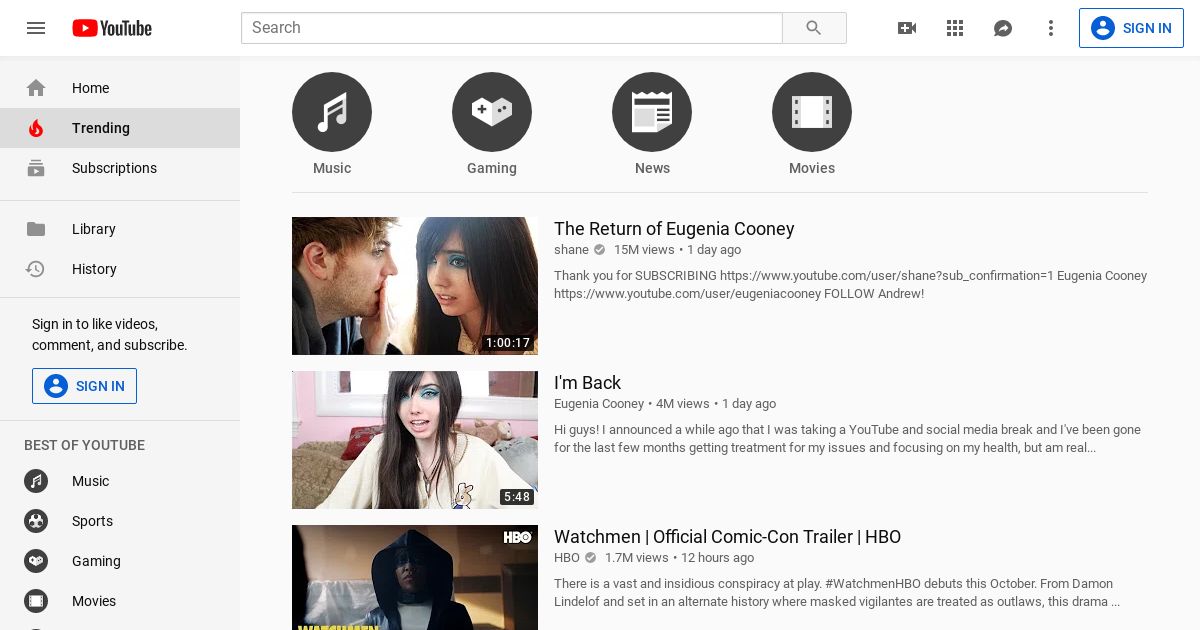Select Trending in the sidebar
This screenshot has height=630, width=1200.
click(x=120, y=128)
